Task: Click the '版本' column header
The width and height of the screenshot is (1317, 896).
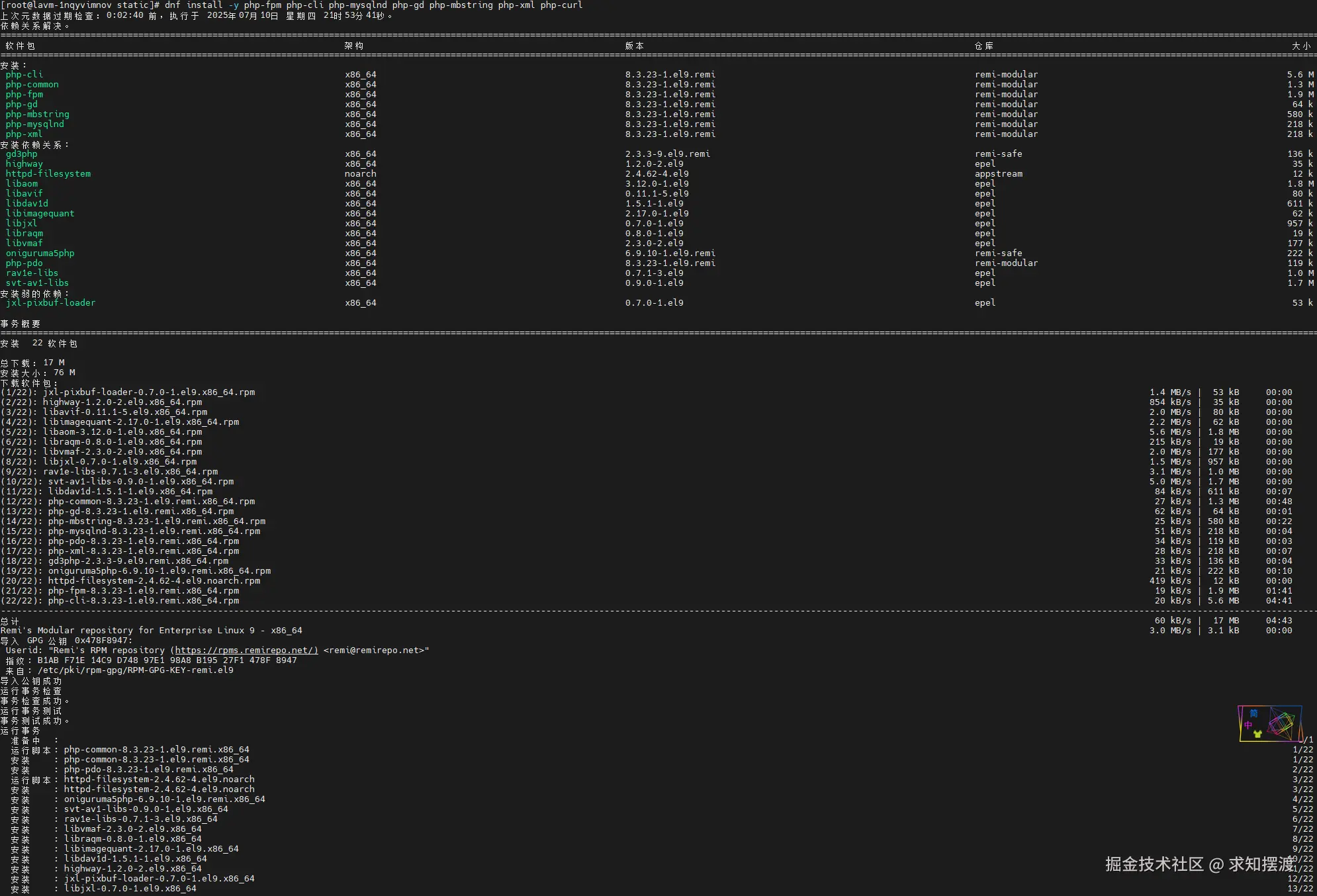Action: click(634, 46)
